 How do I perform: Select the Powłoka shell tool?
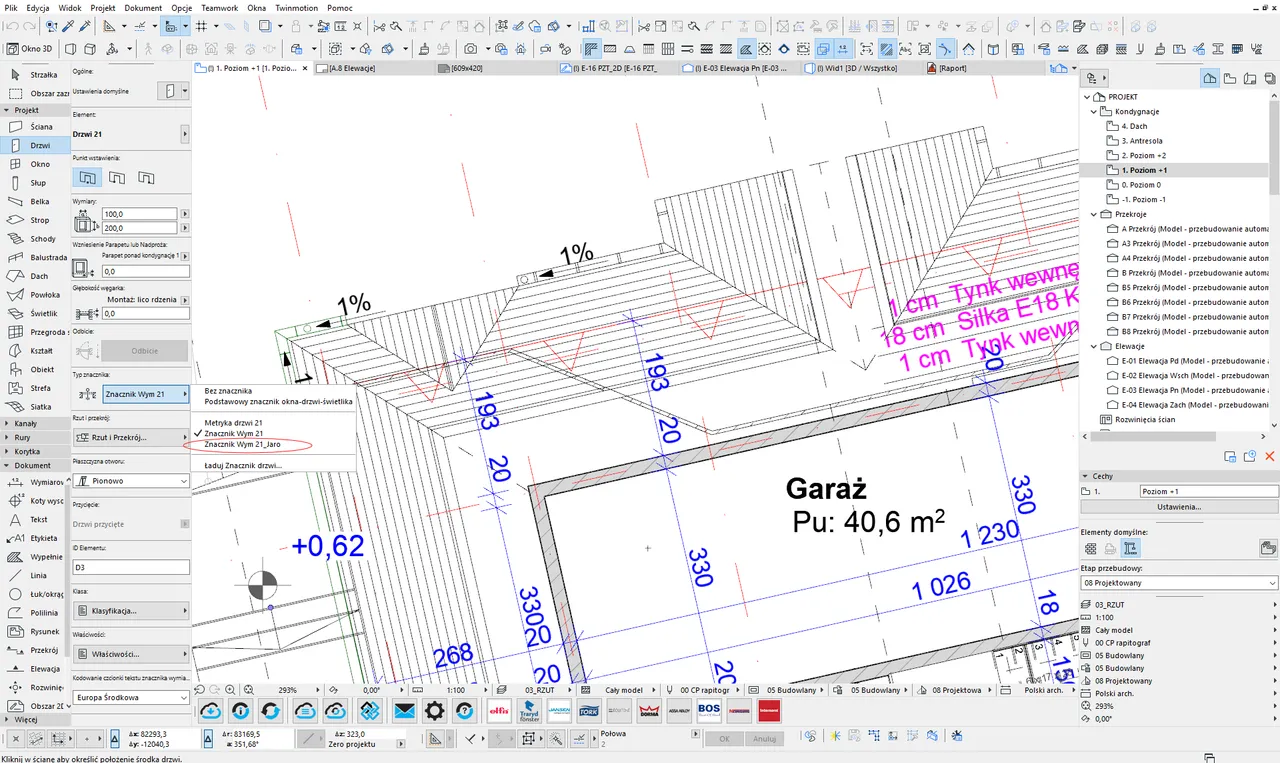(x=35, y=295)
